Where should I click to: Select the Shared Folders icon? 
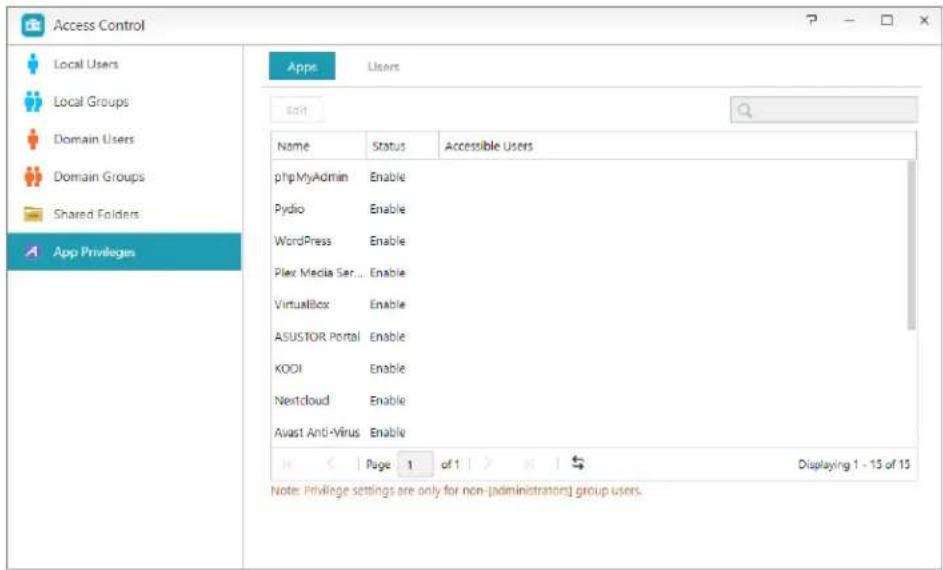(x=33, y=215)
